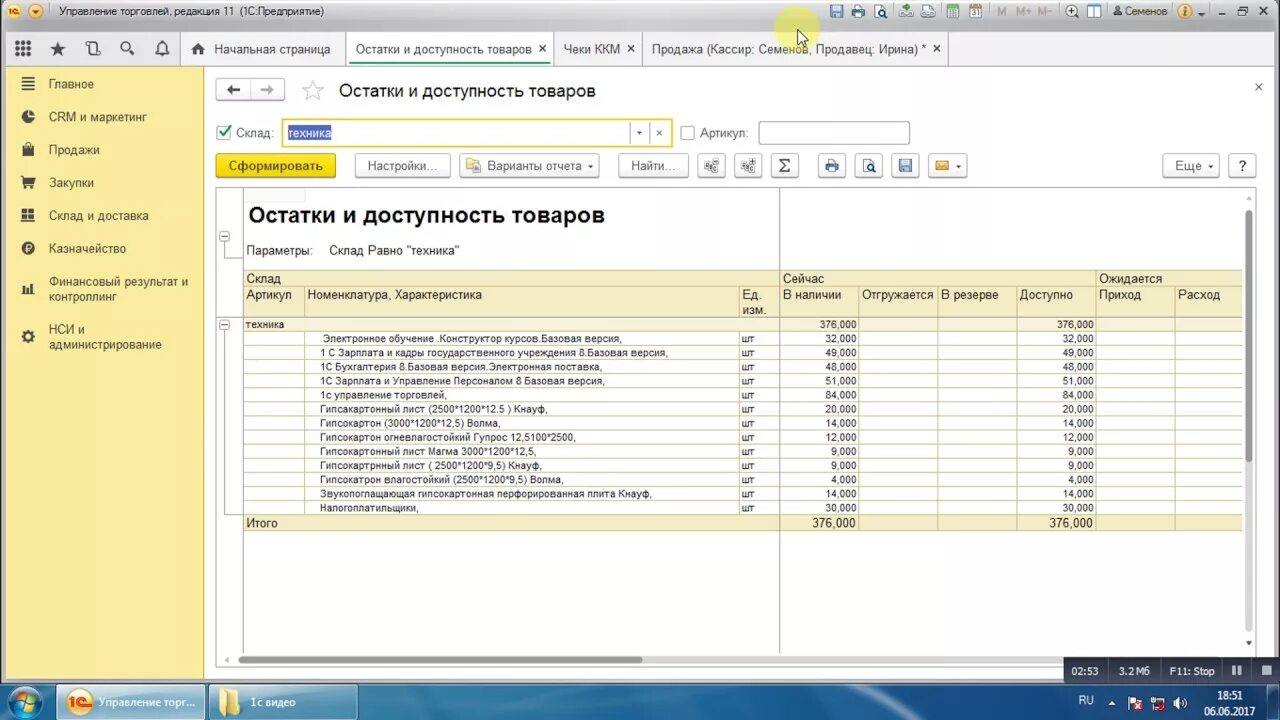1280x720 pixels.
Task: Clear the Склад field with X
Action: click(x=659, y=132)
